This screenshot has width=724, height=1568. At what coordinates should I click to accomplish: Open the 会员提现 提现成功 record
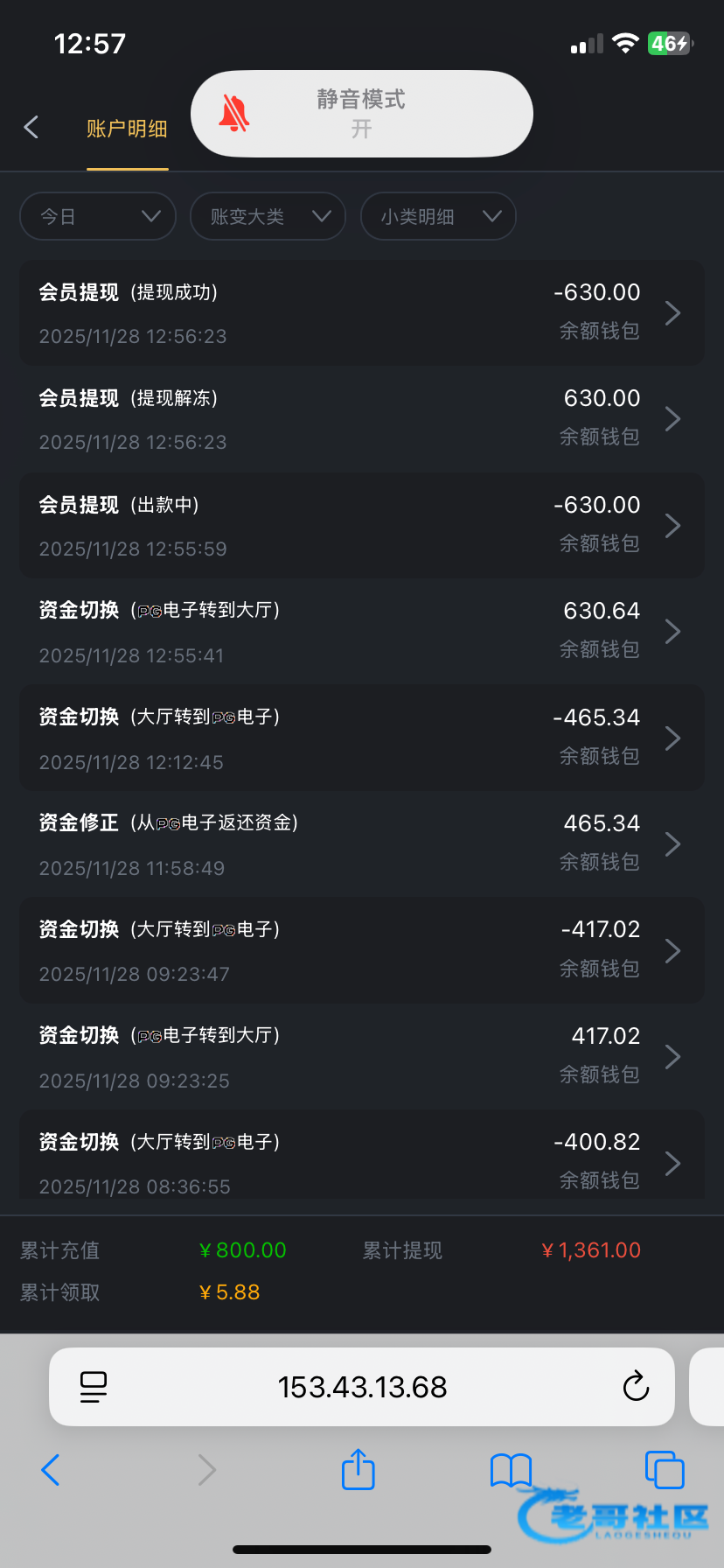click(361, 312)
